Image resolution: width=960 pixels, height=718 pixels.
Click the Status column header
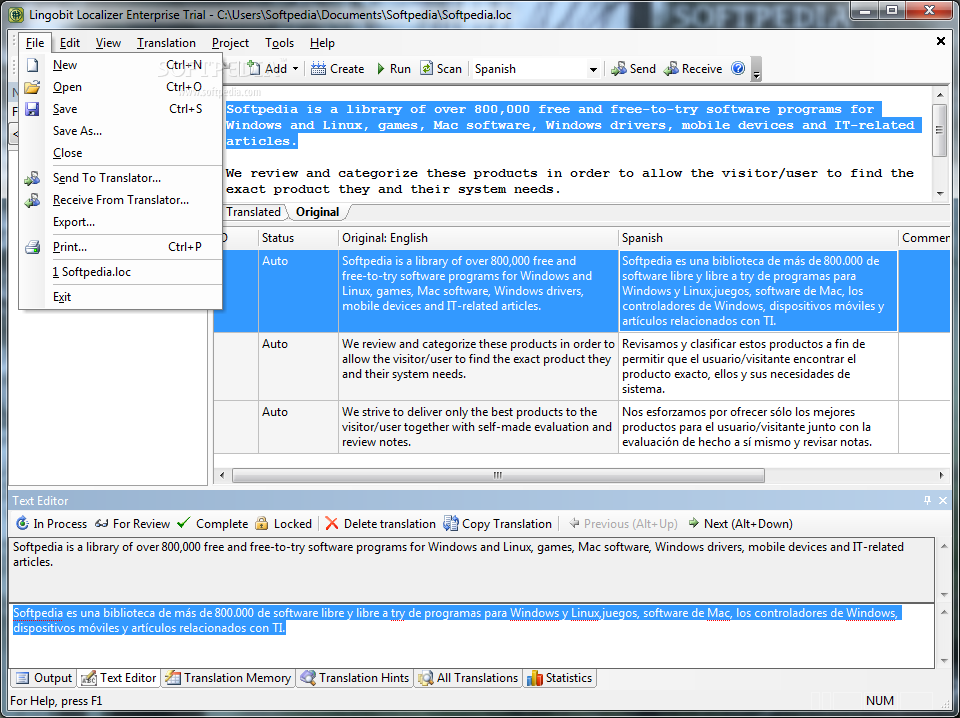(x=298, y=237)
